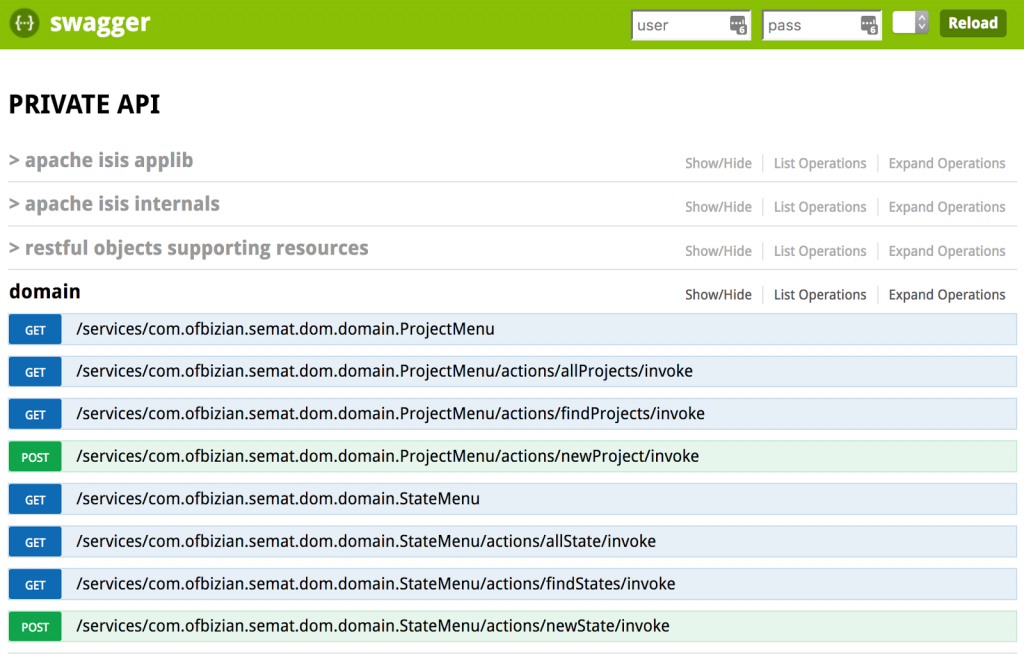Collapse the domain section heading

point(45,291)
